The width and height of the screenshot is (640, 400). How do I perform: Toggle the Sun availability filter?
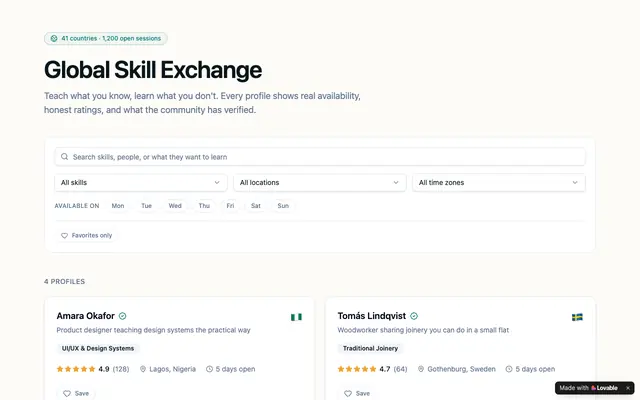tap(283, 206)
